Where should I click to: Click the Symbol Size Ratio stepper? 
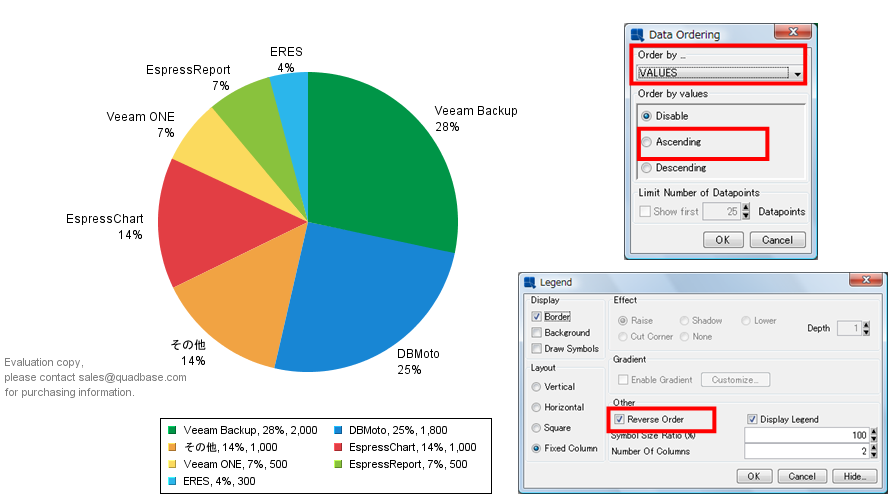(x=873, y=435)
